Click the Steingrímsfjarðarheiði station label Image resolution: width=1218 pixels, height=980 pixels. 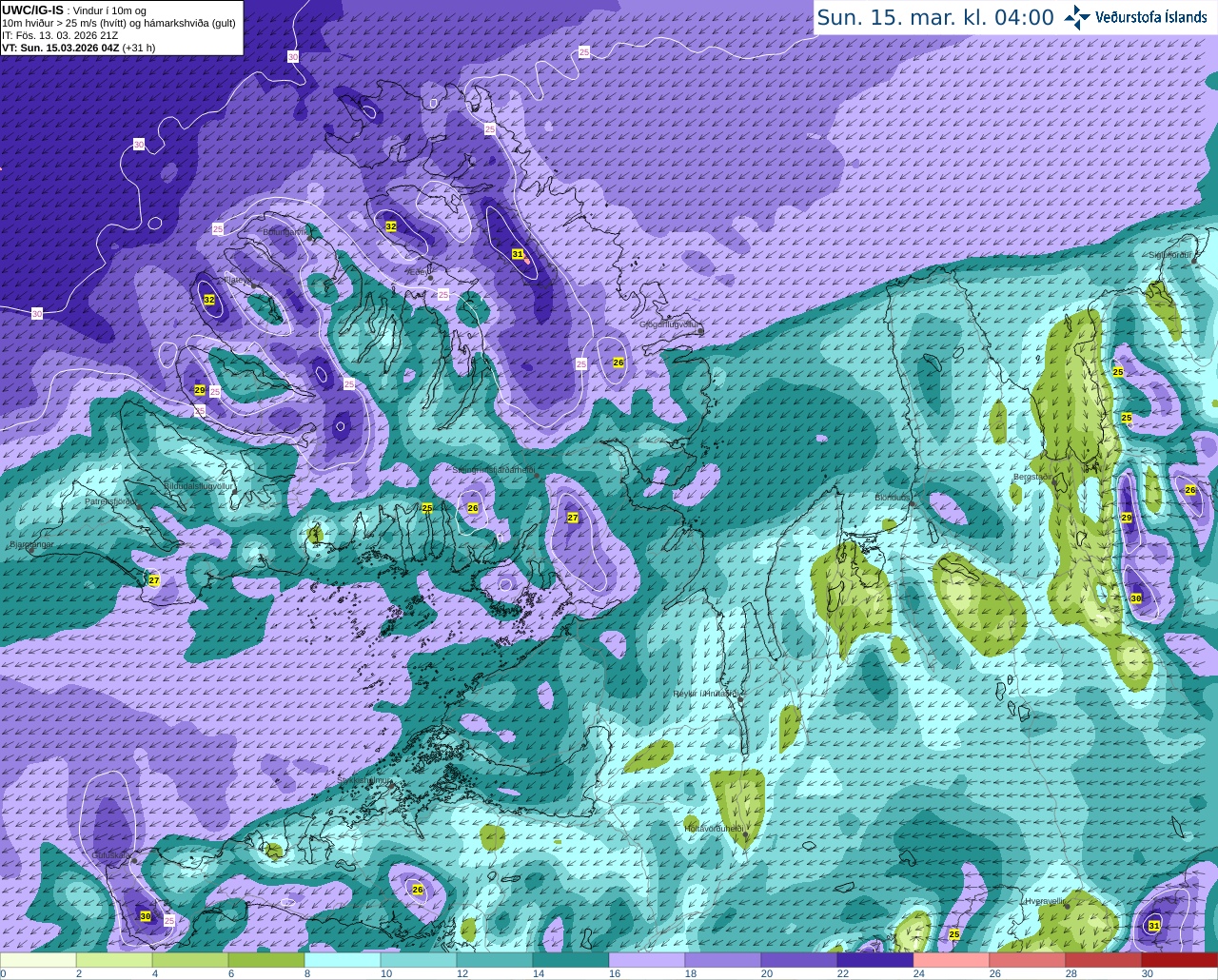point(494,469)
